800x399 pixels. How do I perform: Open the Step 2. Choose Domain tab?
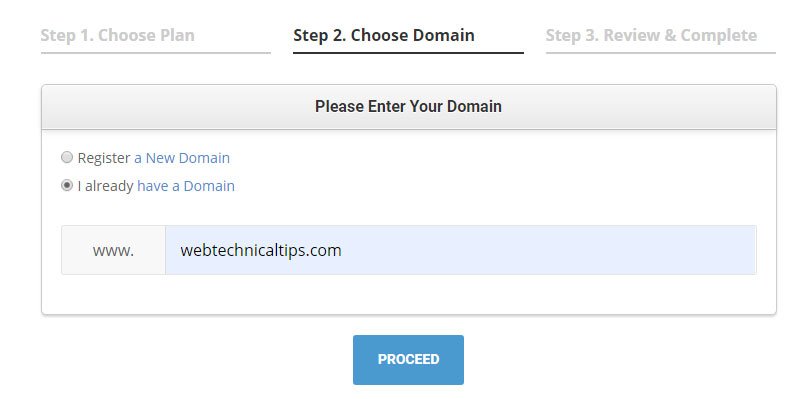384,35
